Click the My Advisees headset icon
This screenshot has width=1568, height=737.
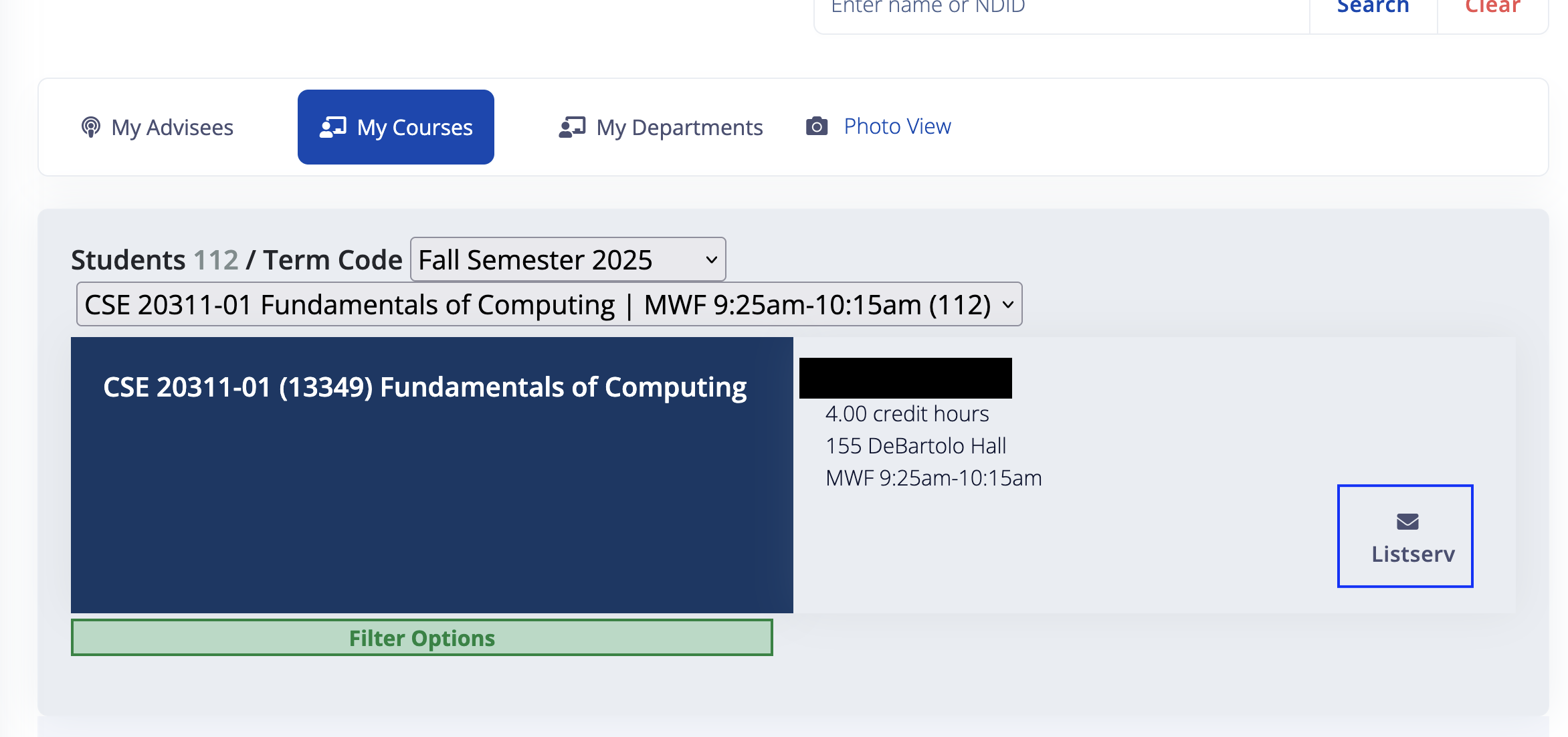coord(91,126)
